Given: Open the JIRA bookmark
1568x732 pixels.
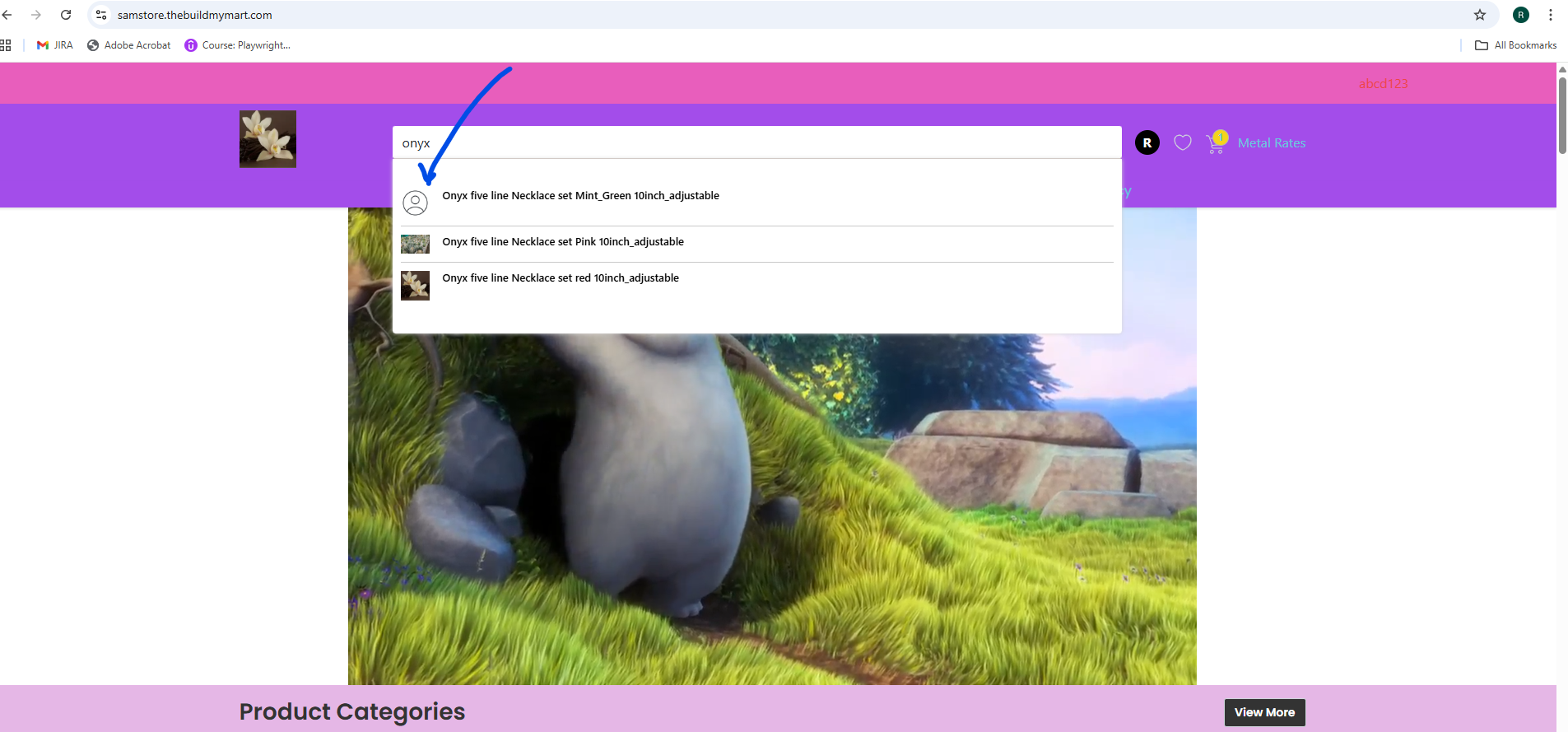Looking at the screenshot, I should pos(55,45).
